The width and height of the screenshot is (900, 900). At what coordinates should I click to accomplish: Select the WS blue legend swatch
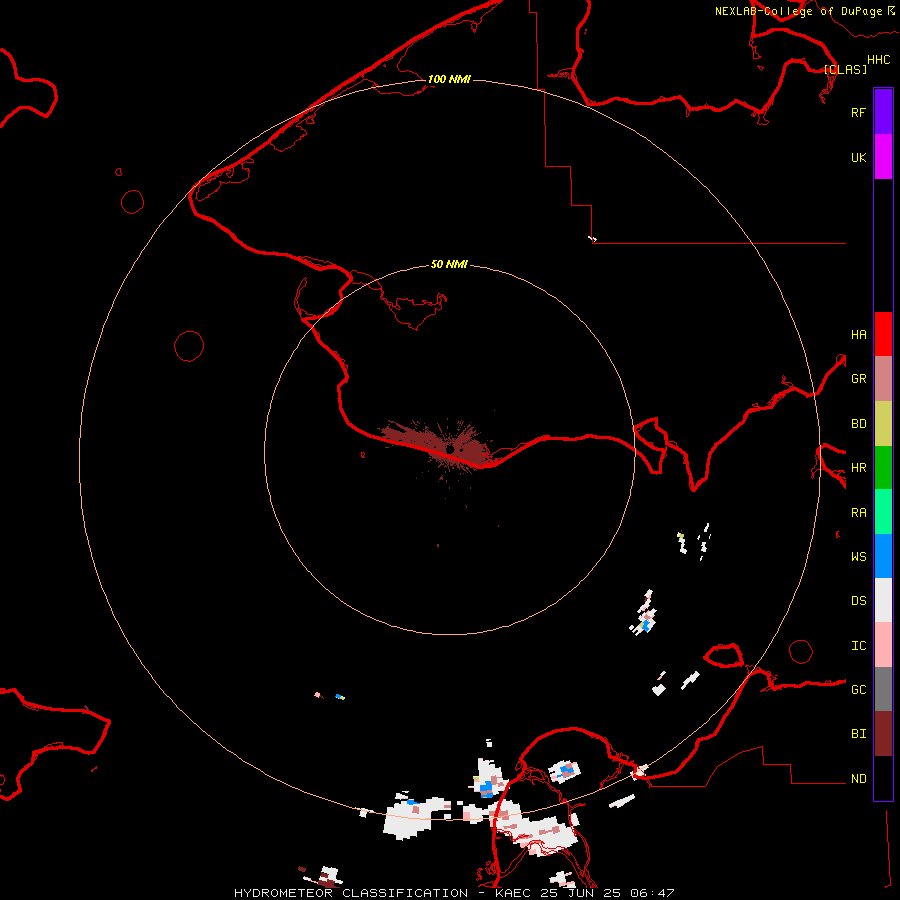[x=883, y=556]
